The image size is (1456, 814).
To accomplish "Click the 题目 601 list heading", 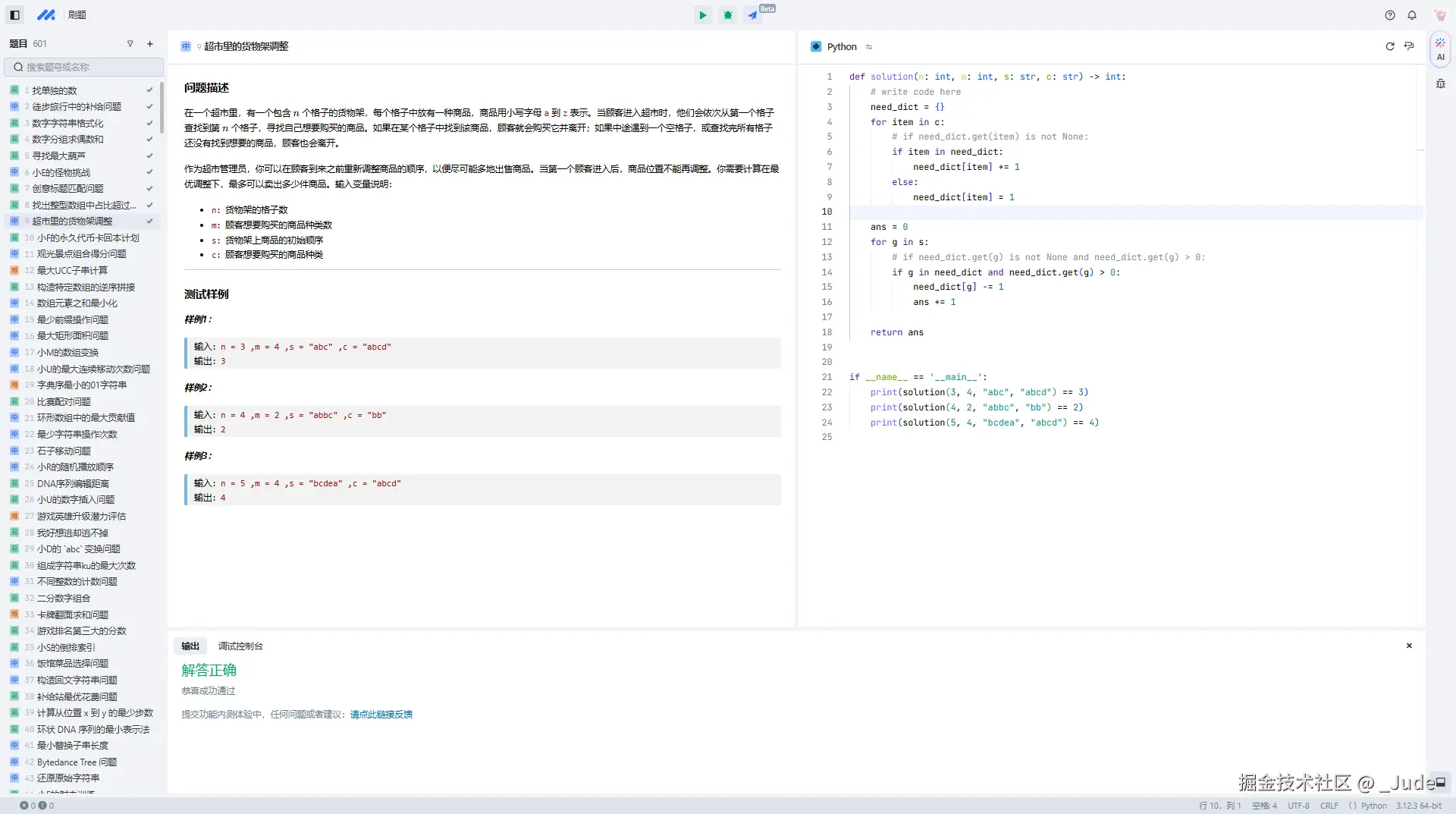I will click(28, 44).
